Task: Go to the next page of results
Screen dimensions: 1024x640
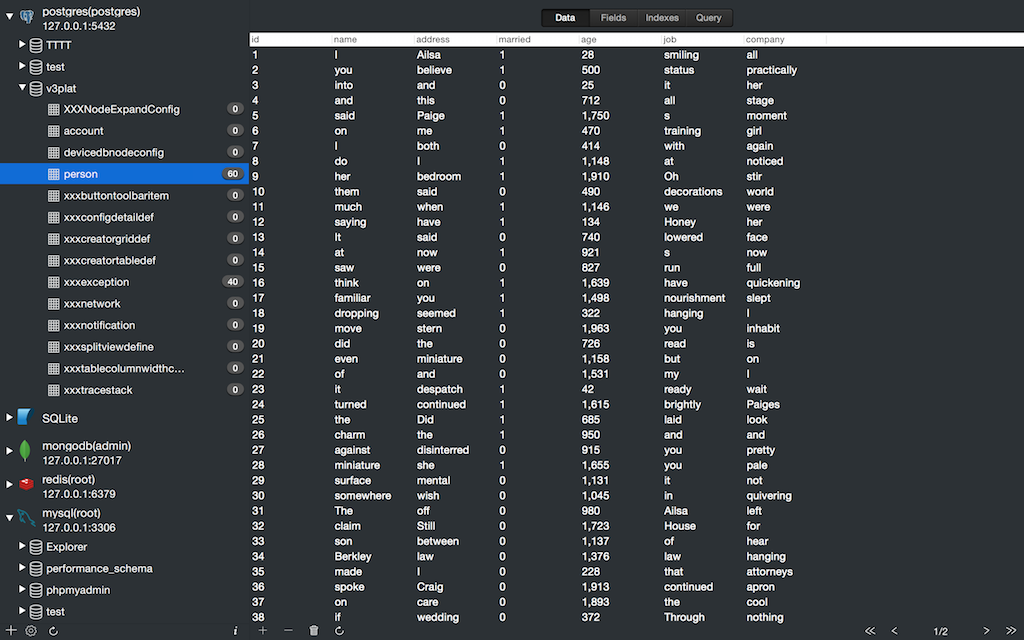Action: 987,631
